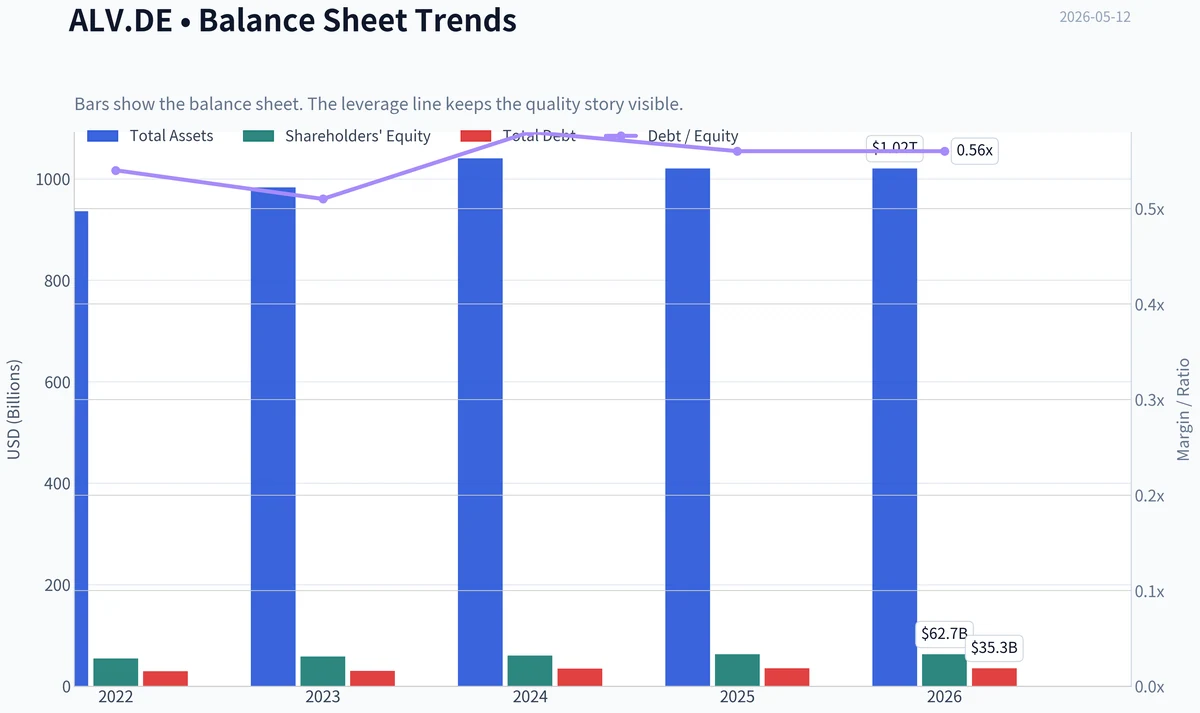The height and width of the screenshot is (713, 1200).
Task: Click the 2024 Total Debt red bar
Action: 580,677
